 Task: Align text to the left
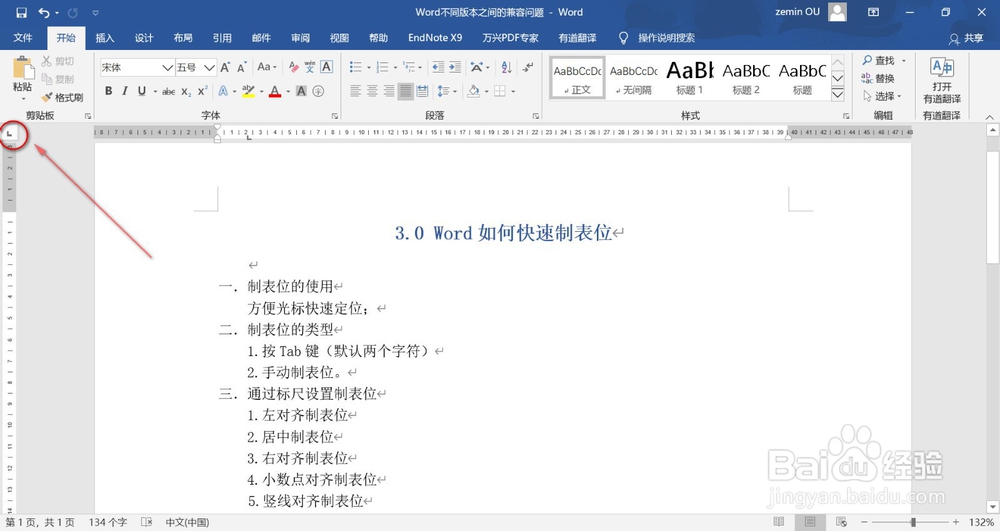356,91
